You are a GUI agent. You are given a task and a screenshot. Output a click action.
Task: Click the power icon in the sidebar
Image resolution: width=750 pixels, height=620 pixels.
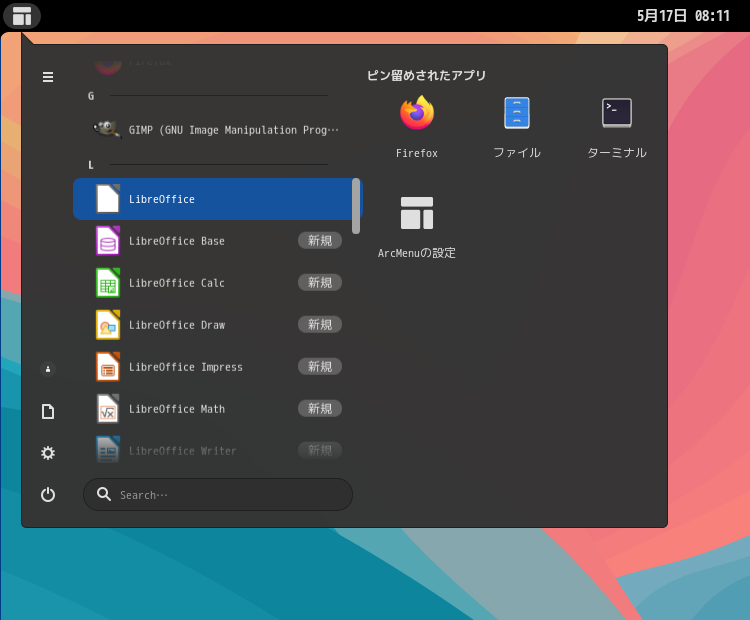click(48, 494)
